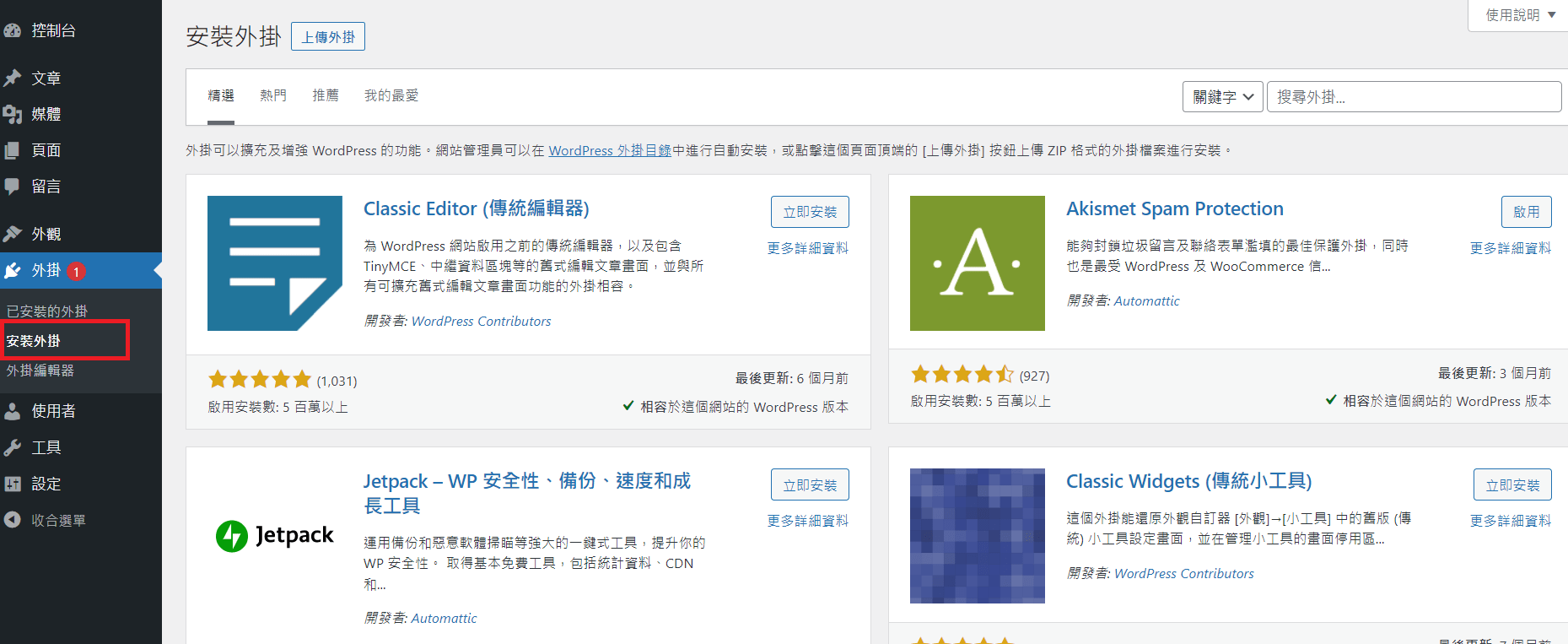Open the Akismet developer Automattic link
1568x644 pixels.
pos(1147,301)
